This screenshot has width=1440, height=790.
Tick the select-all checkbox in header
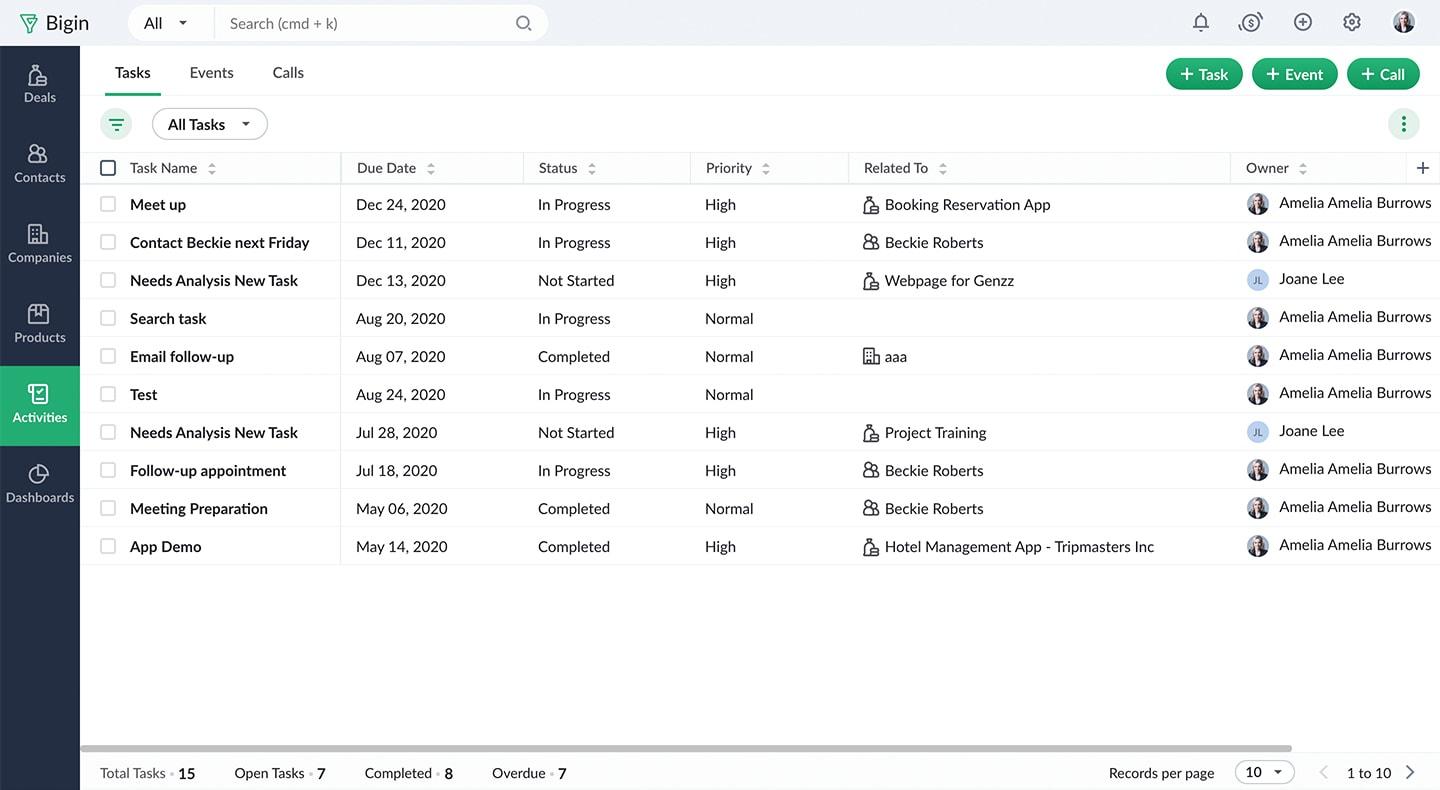coord(108,168)
